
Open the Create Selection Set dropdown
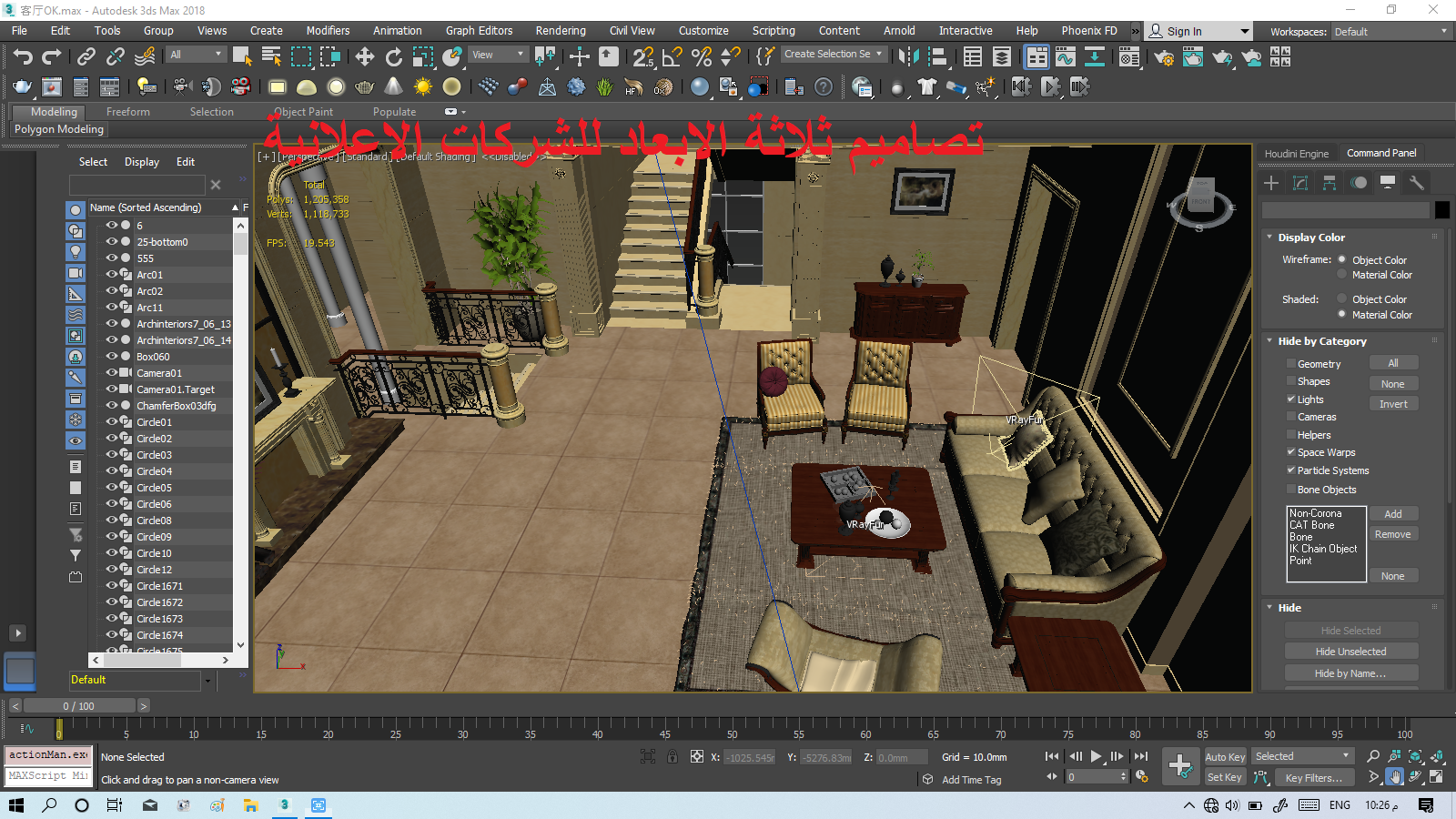[833, 55]
